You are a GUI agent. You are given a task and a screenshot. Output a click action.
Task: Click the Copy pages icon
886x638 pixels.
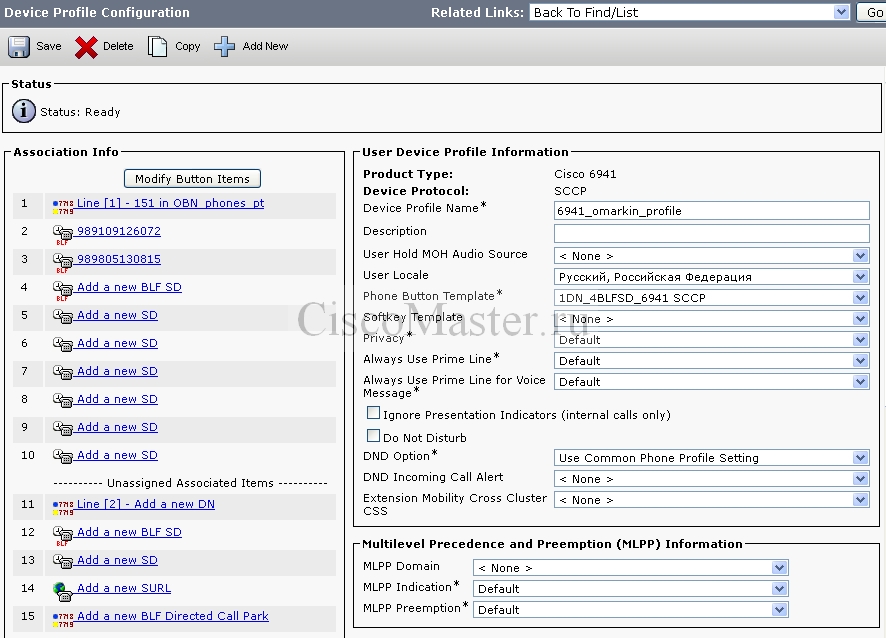158,46
